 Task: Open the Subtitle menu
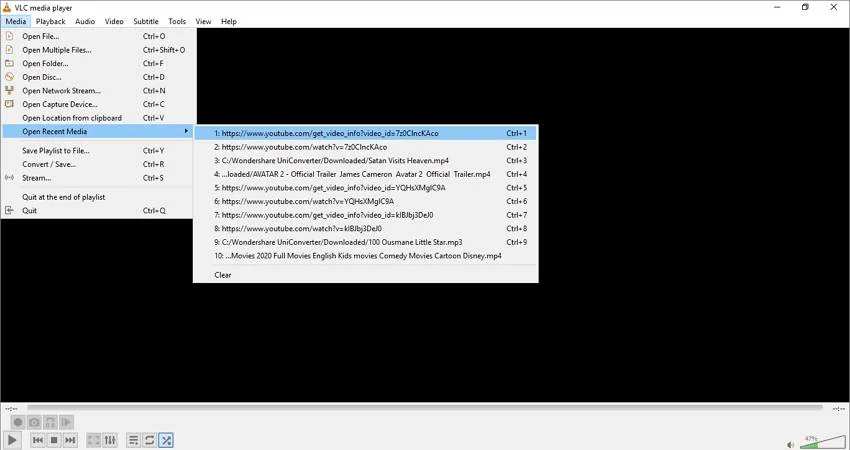pyautogui.click(x=146, y=21)
